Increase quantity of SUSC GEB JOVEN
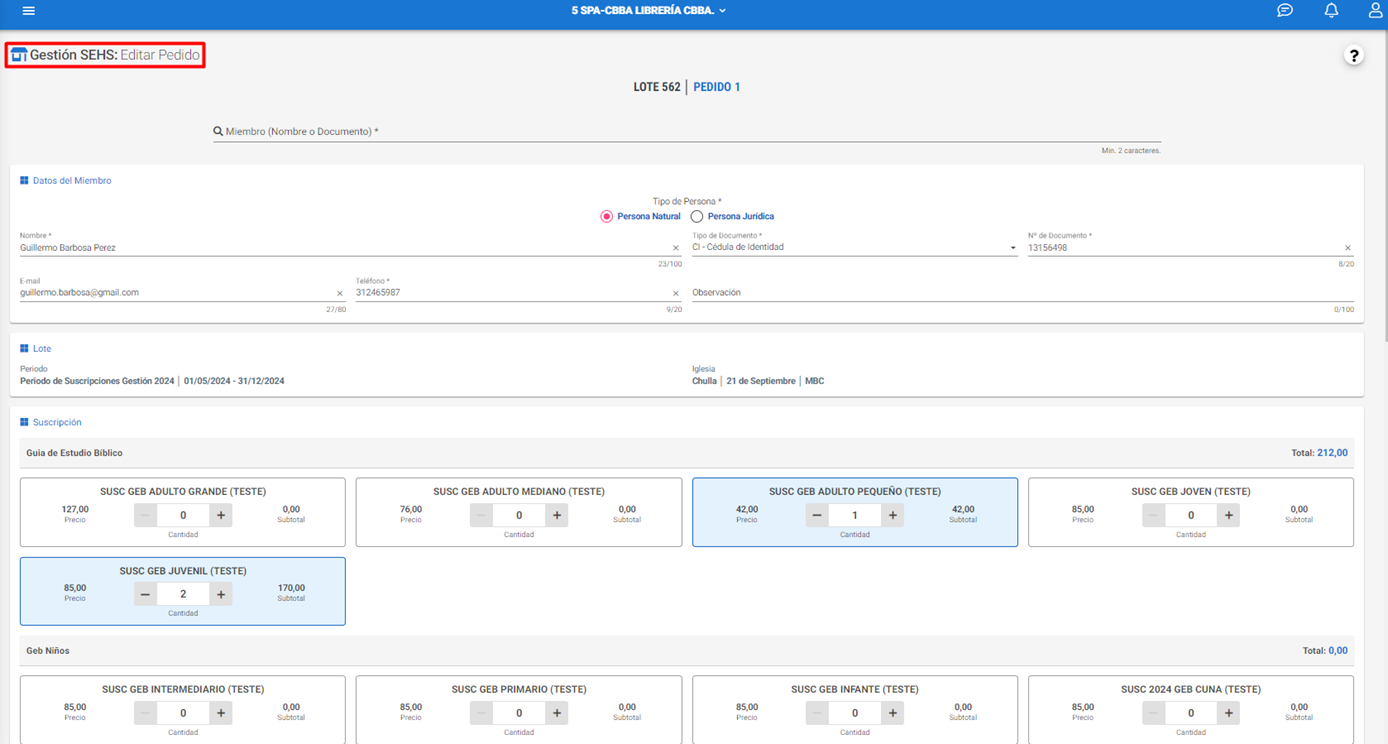This screenshot has height=744, width=1388. point(1229,515)
